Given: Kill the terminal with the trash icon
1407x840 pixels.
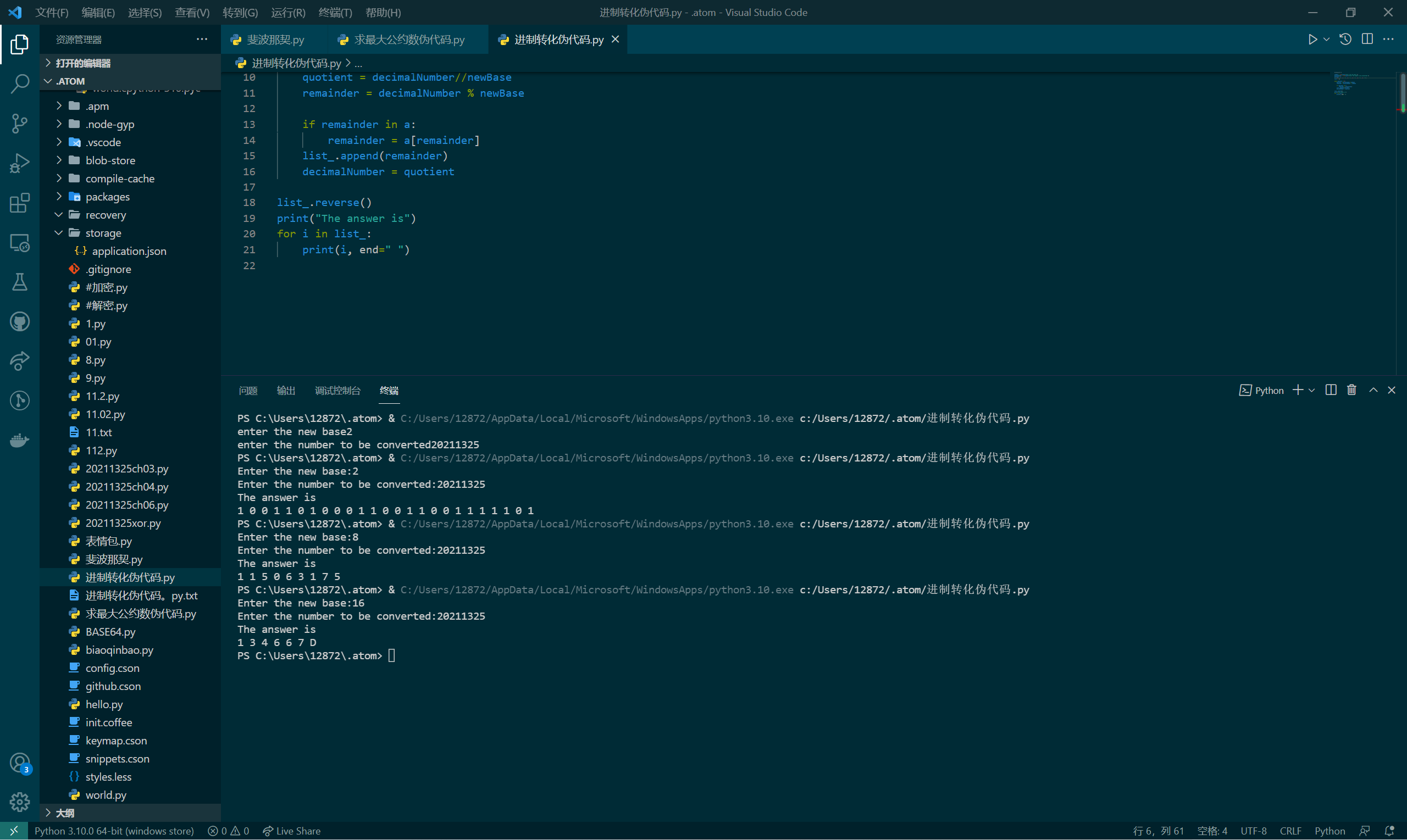Looking at the screenshot, I should [1351, 390].
